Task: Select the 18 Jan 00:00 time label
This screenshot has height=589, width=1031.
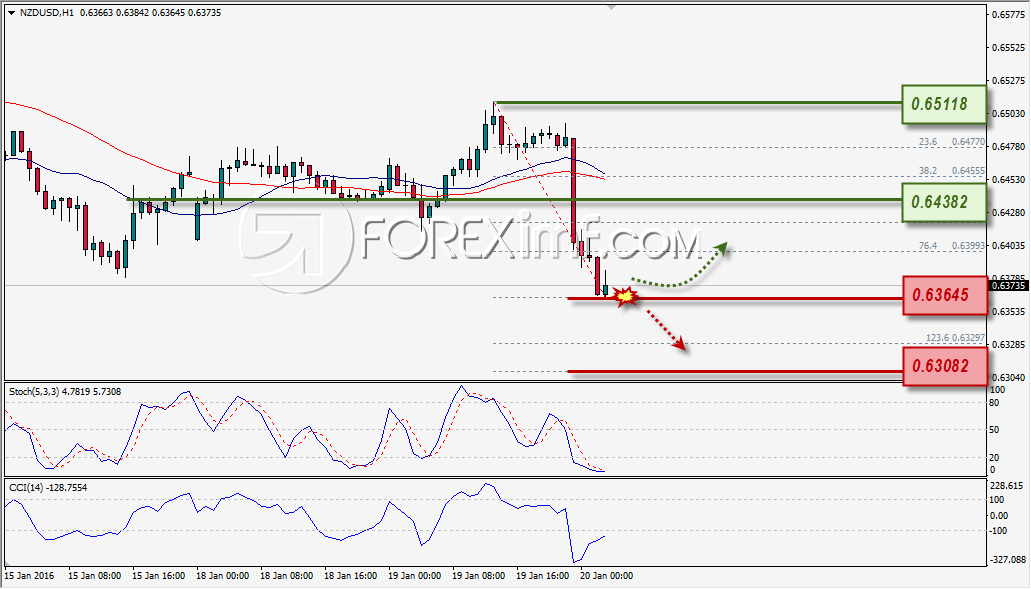Action: pyautogui.click(x=222, y=575)
